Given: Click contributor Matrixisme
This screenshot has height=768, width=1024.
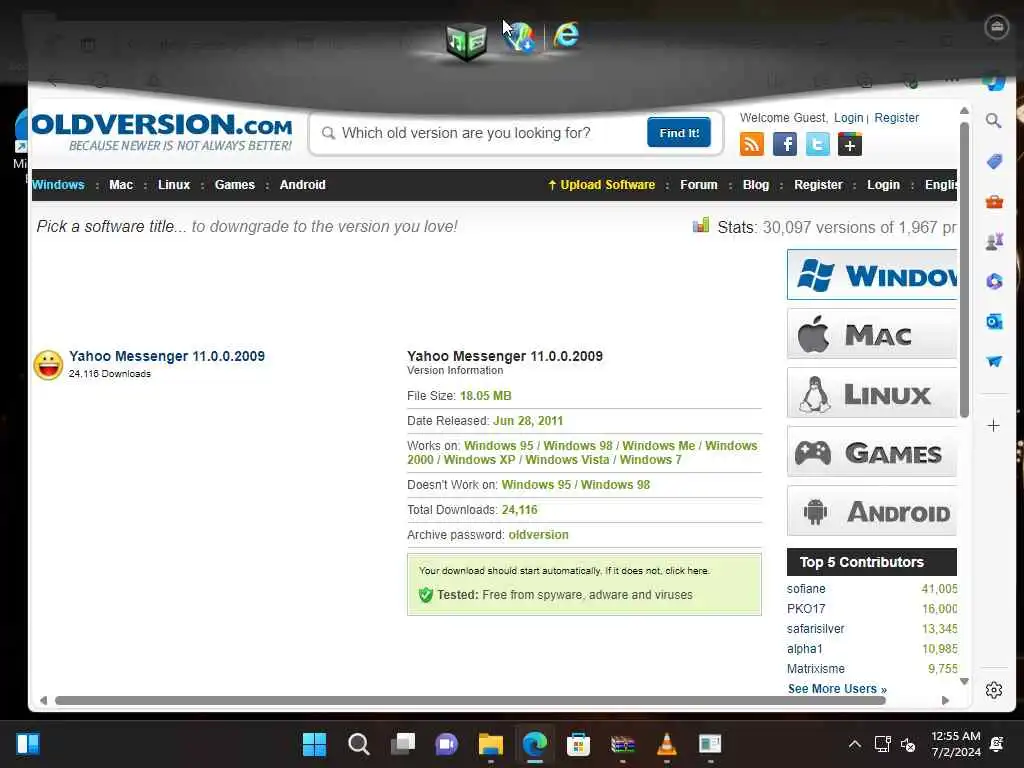Looking at the screenshot, I should [815, 669].
